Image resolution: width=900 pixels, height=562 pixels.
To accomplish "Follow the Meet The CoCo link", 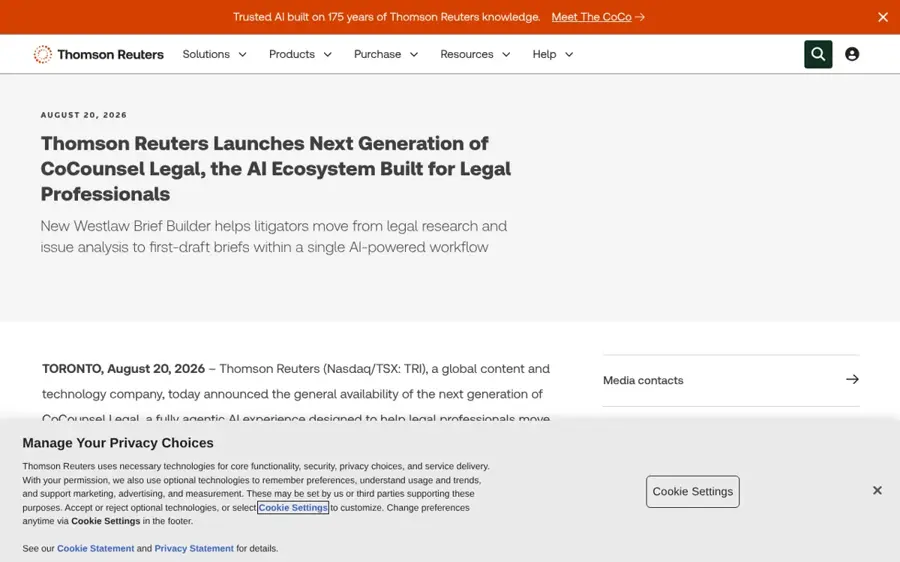I will [x=598, y=17].
